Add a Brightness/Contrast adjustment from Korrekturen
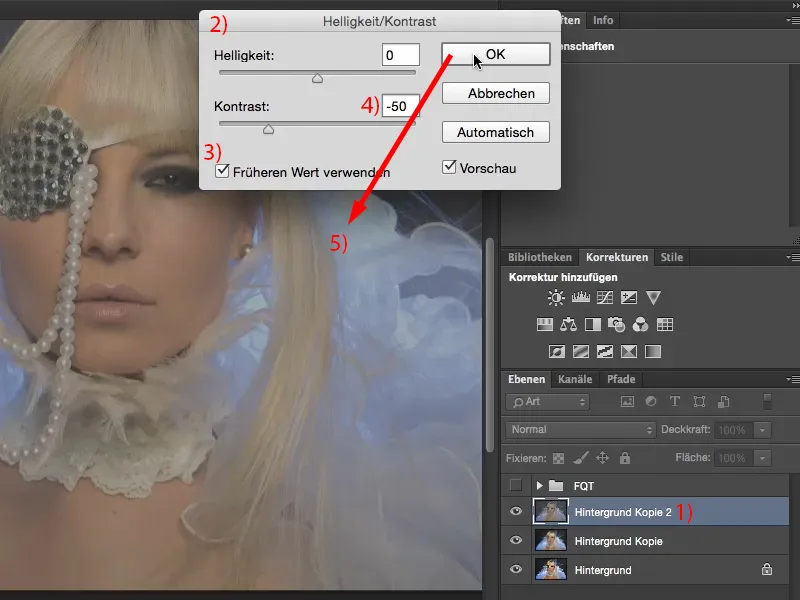The height and width of the screenshot is (600, 800). (556, 297)
